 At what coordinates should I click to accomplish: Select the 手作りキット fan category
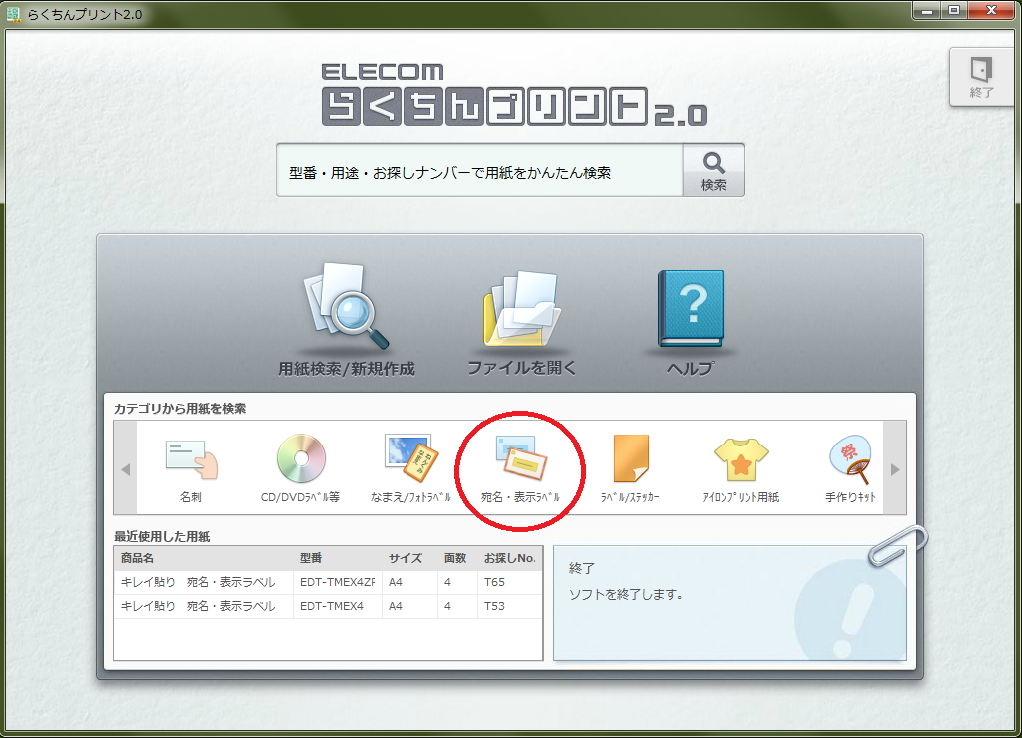tap(850, 468)
